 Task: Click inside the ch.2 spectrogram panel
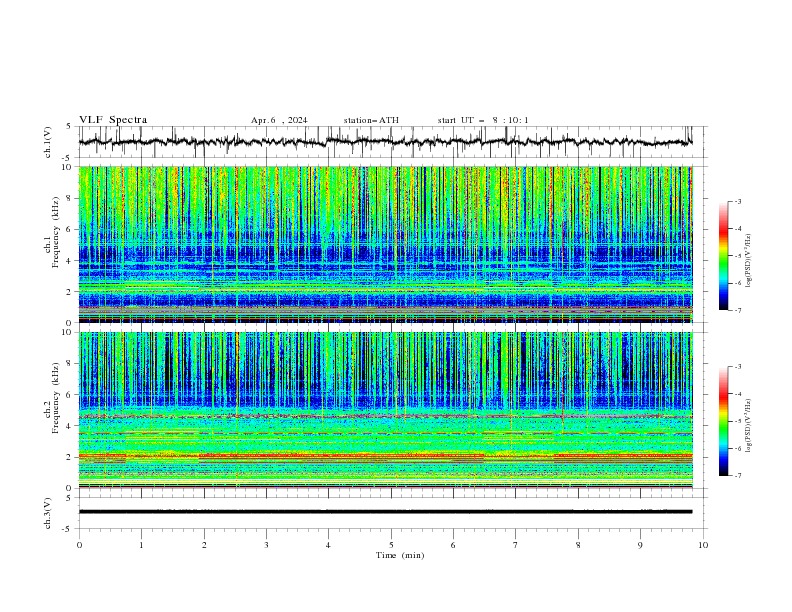pyautogui.click(x=385, y=410)
